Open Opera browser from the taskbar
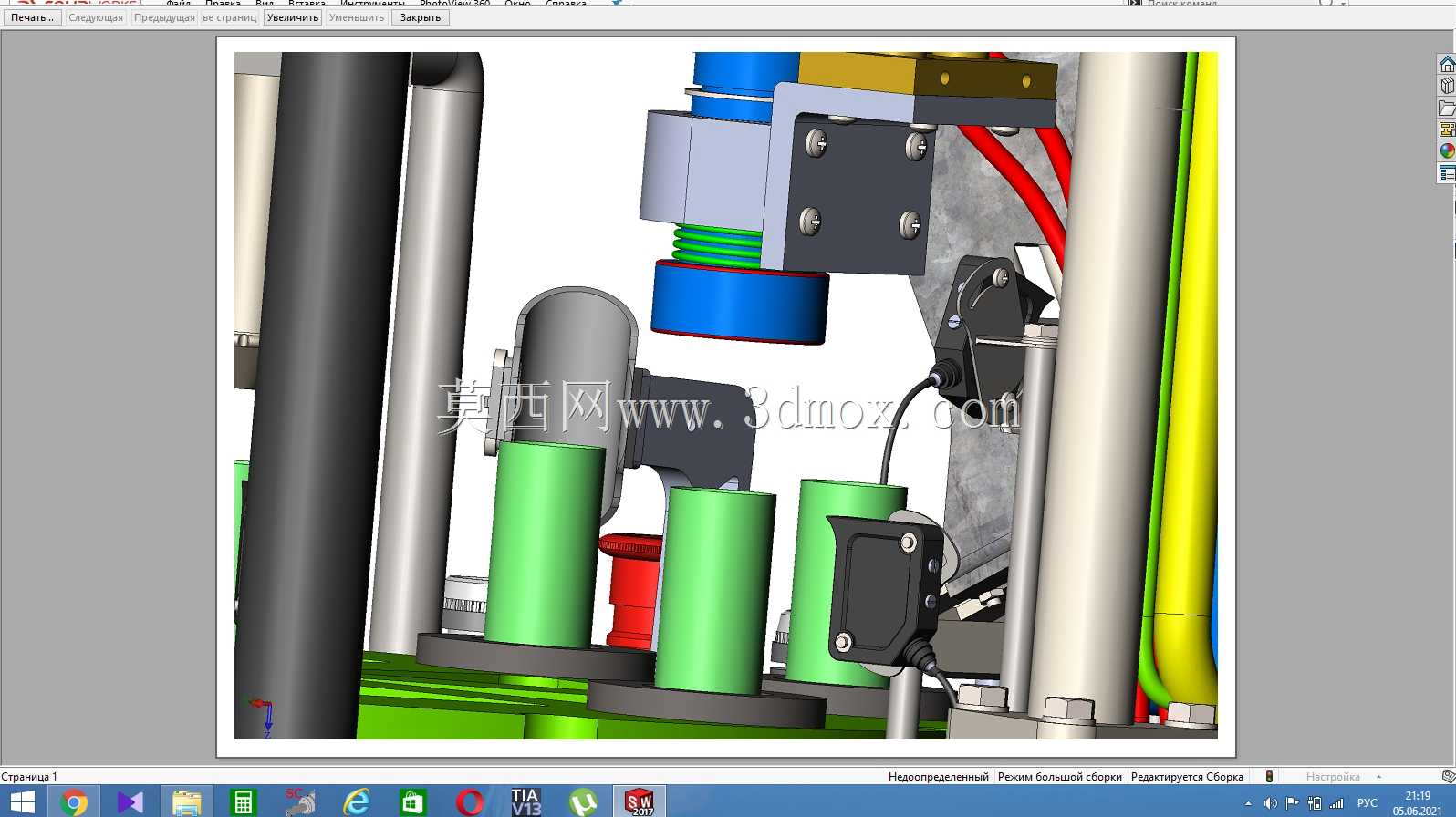Screen dimensions: 1456x817 click(470, 801)
